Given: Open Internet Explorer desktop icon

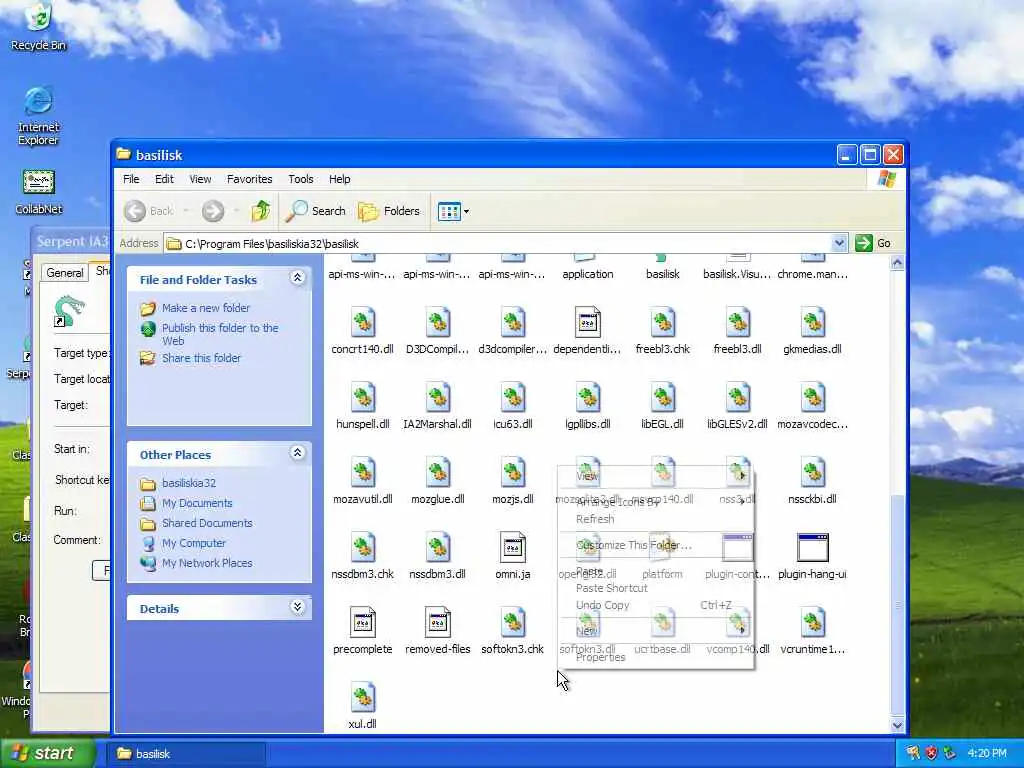Looking at the screenshot, I should pos(39,116).
